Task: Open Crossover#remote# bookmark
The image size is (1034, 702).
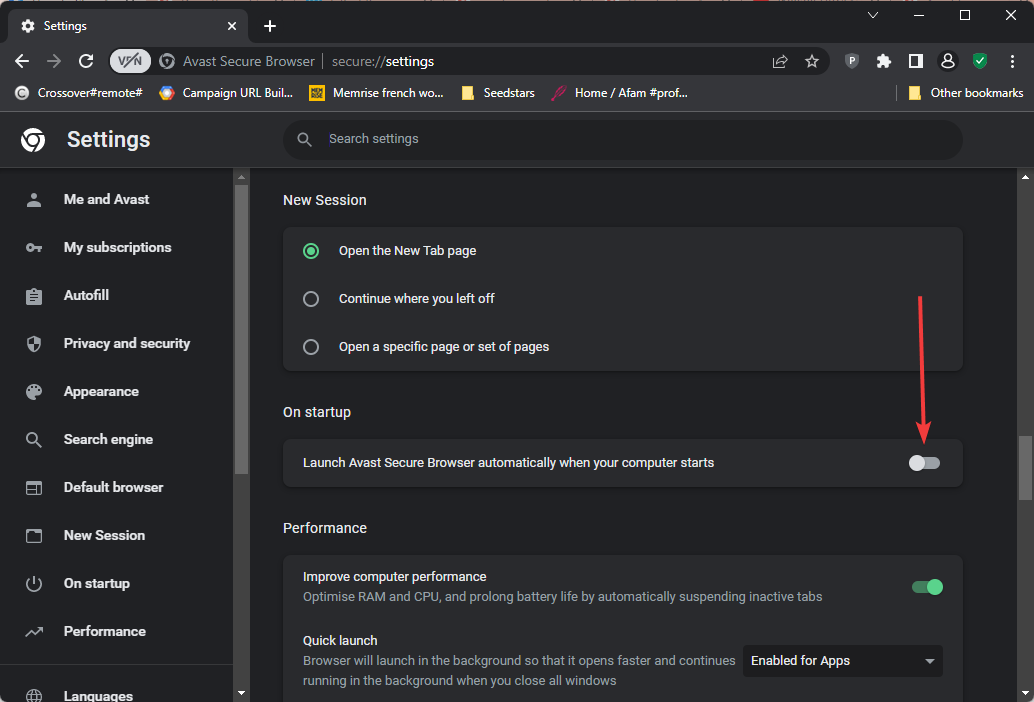Action: coord(78,93)
